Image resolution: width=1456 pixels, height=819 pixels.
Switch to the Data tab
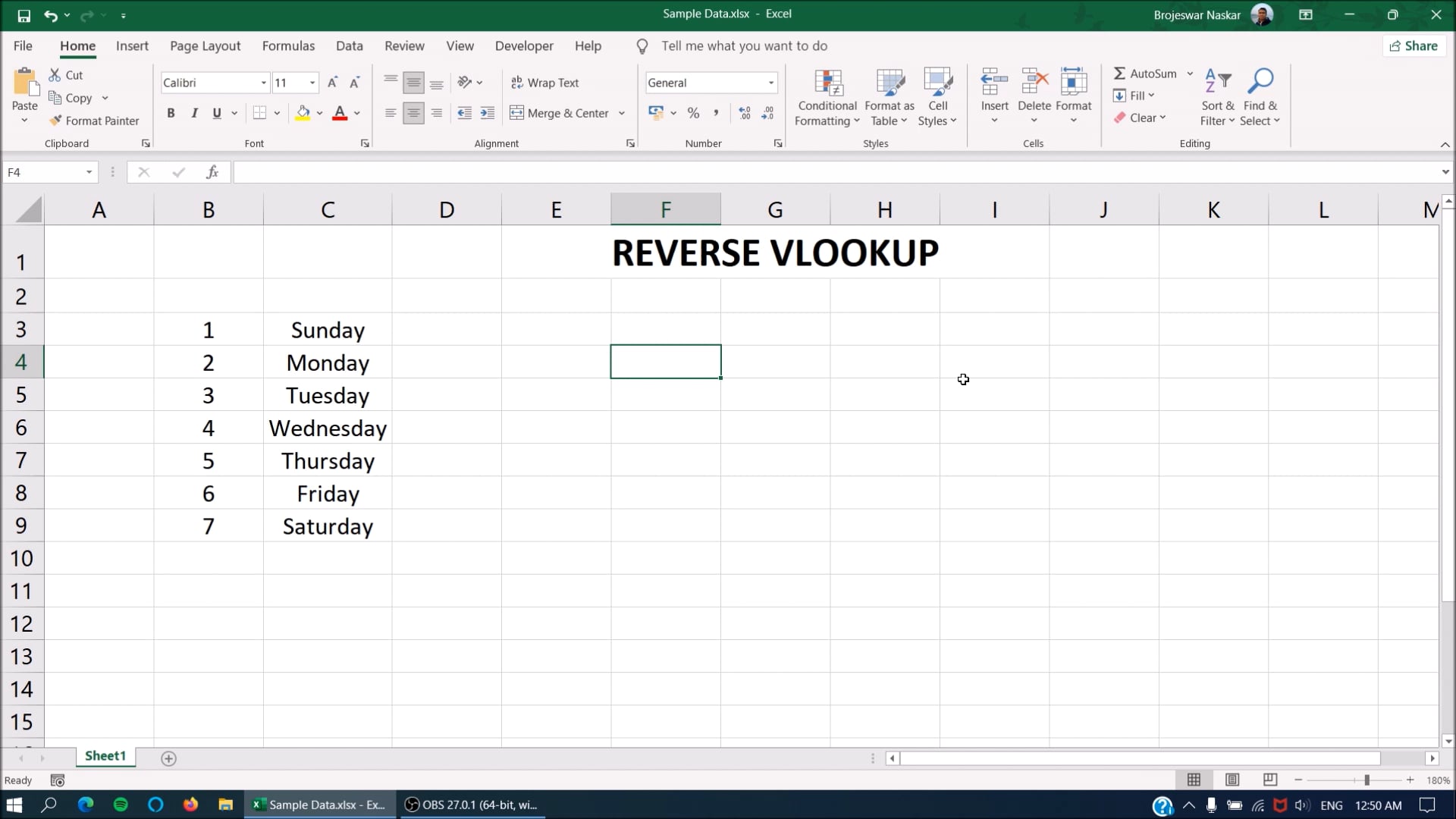point(350,45)
